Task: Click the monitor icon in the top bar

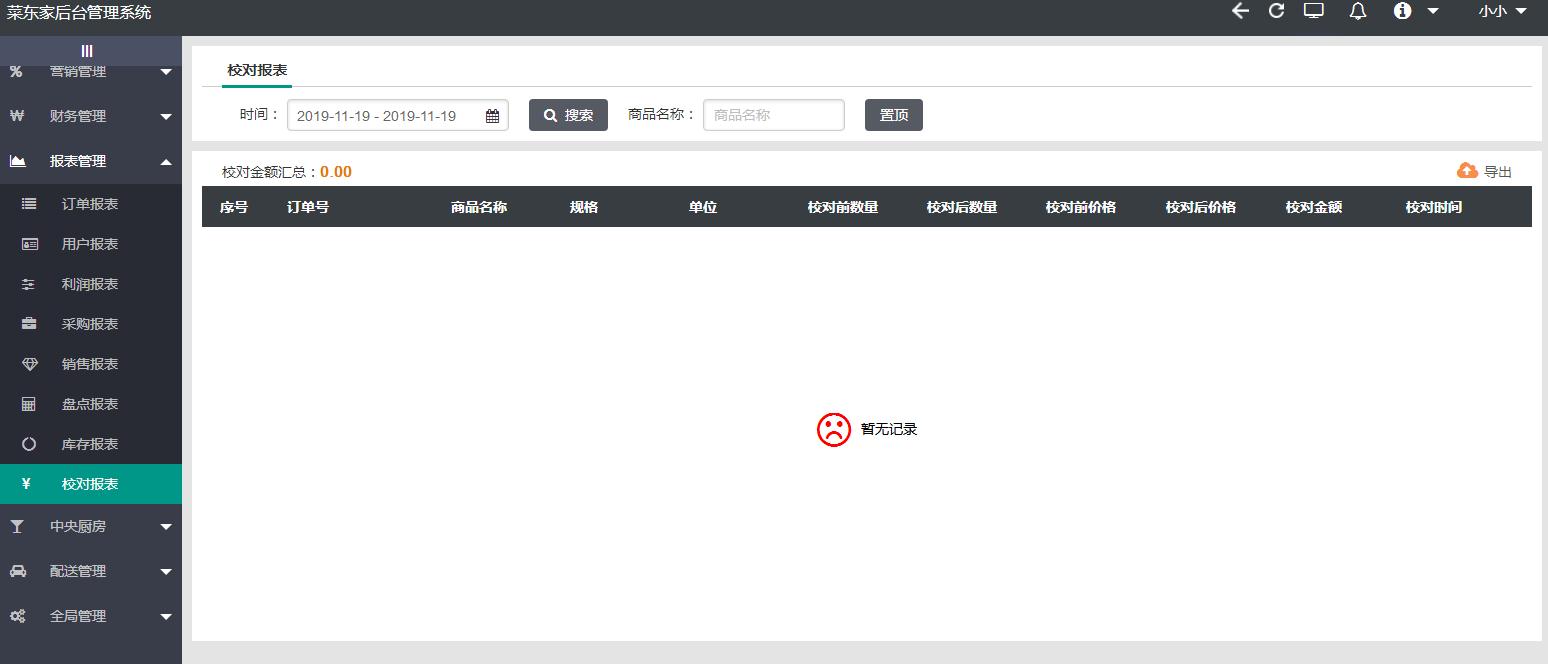Action: (x=1313, y=12)
